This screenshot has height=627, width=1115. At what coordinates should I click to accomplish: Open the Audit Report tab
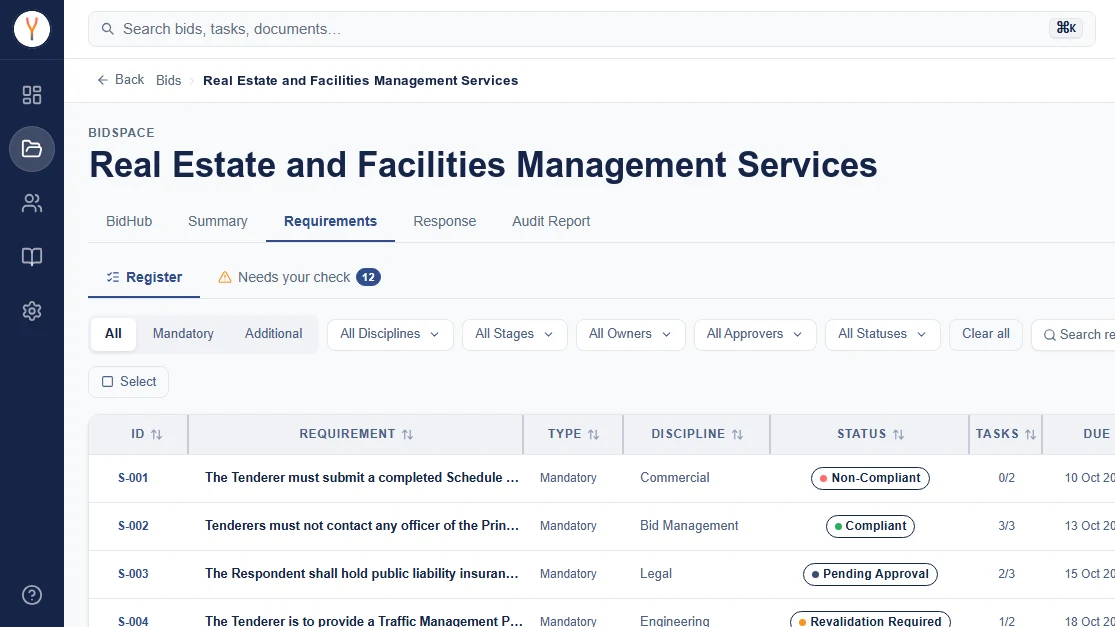coord(551,221)
